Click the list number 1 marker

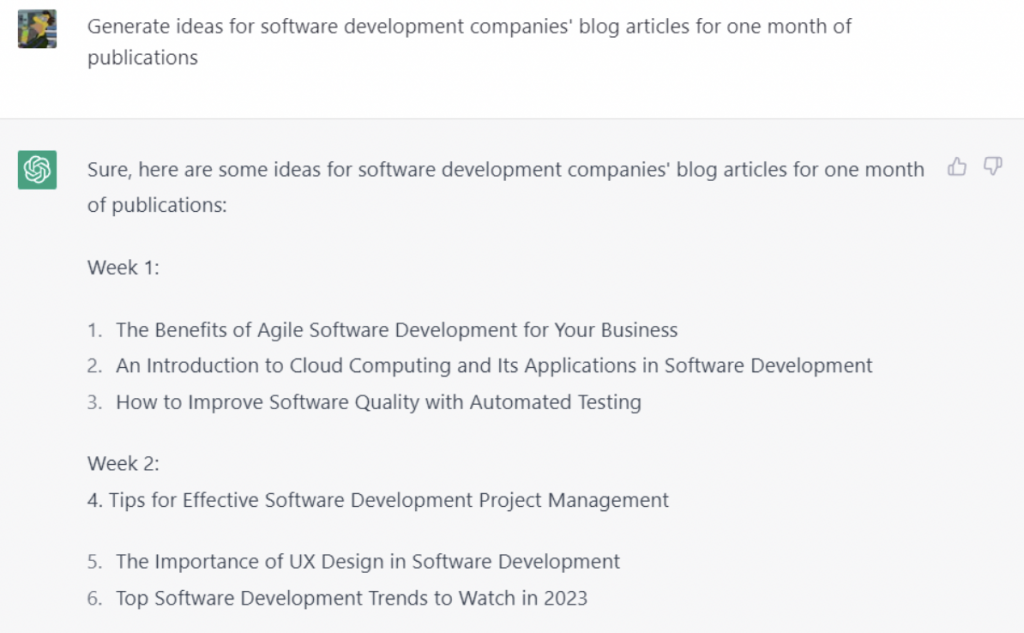coord(95,330)
